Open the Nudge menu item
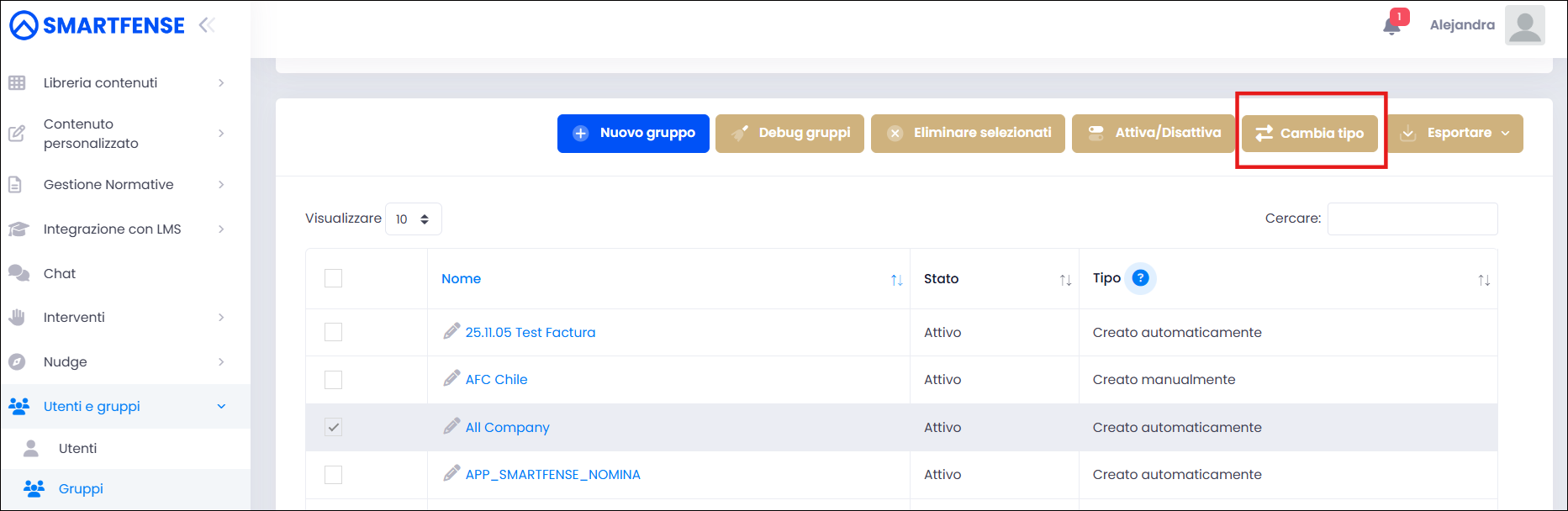Screen dimensions: 1568x511 pos(125,361)
